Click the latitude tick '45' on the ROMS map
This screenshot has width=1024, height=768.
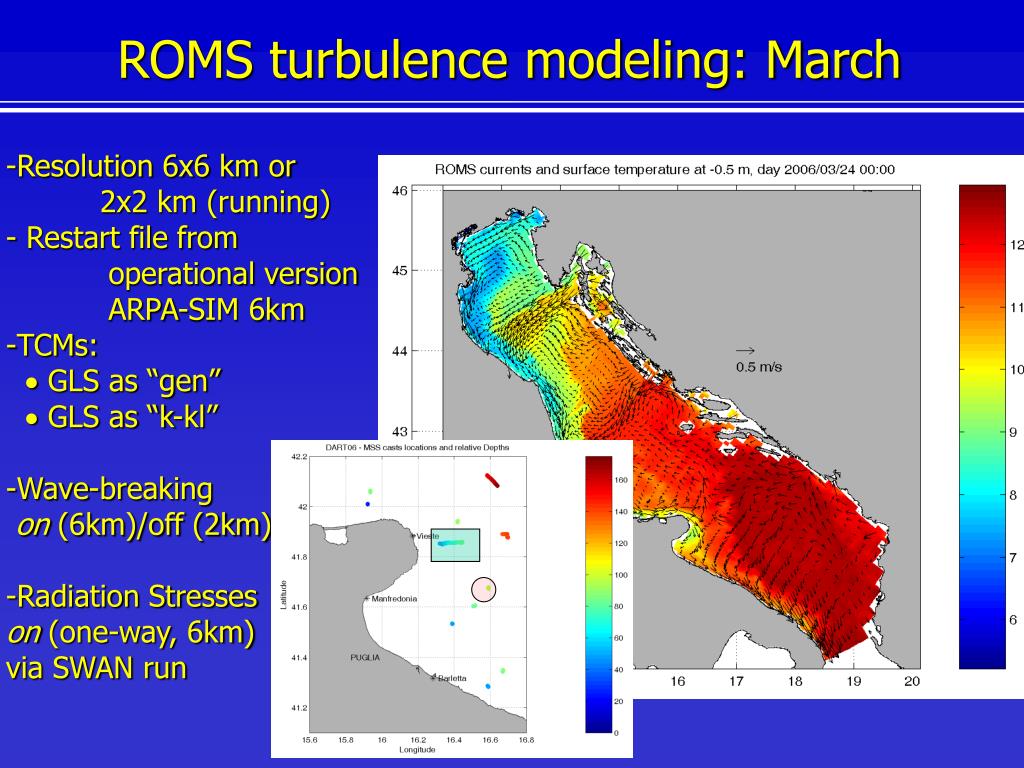(400, 270)
